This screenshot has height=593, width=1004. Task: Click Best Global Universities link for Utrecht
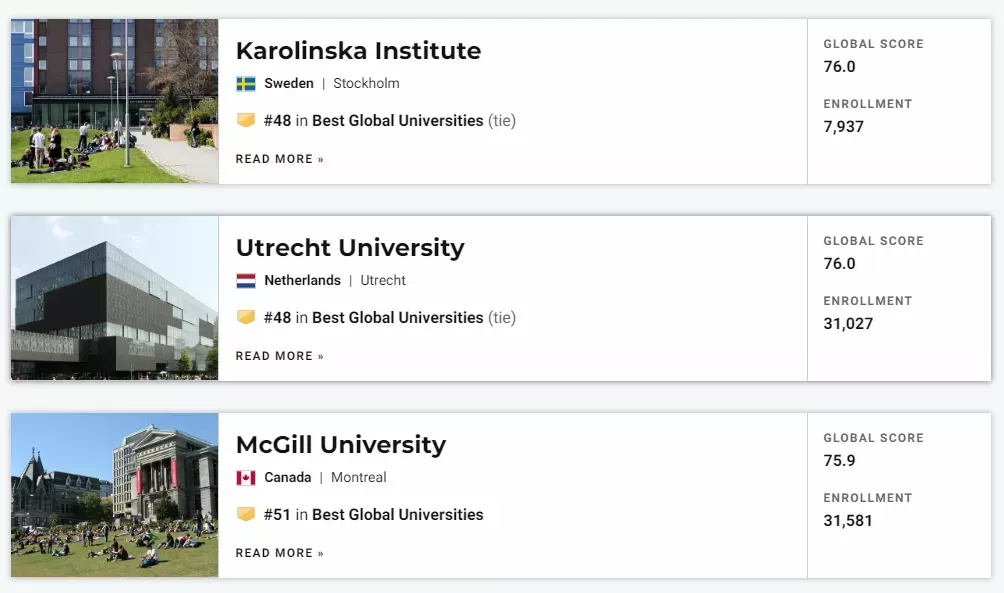point(398,318)
